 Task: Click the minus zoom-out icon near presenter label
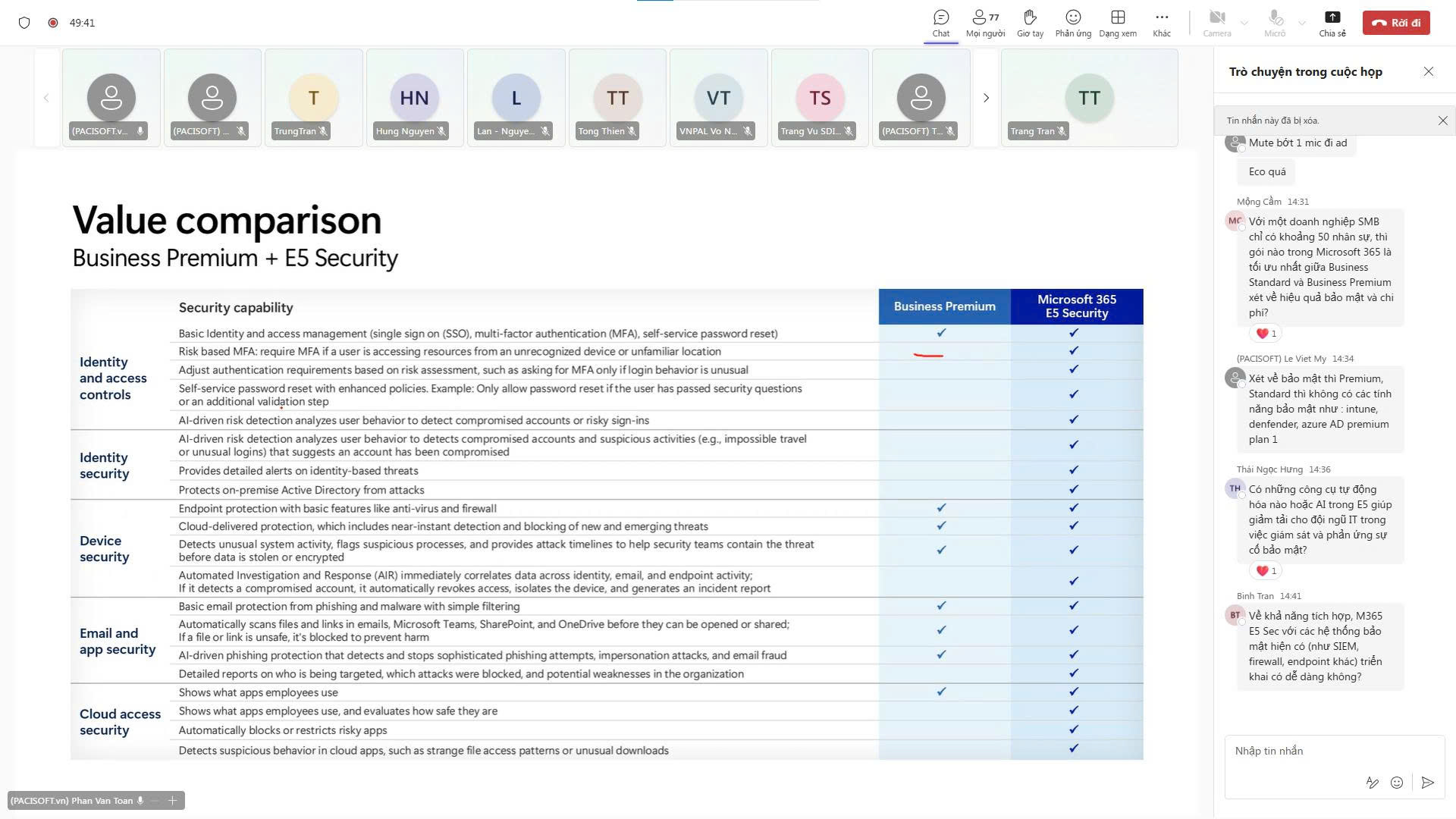155,801
